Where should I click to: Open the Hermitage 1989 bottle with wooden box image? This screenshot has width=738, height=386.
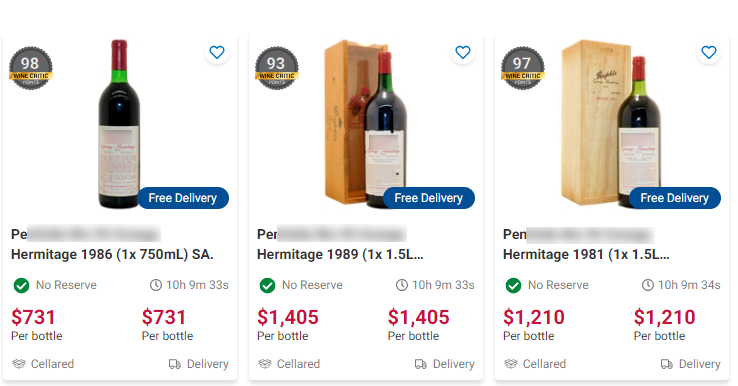[366, 124]
